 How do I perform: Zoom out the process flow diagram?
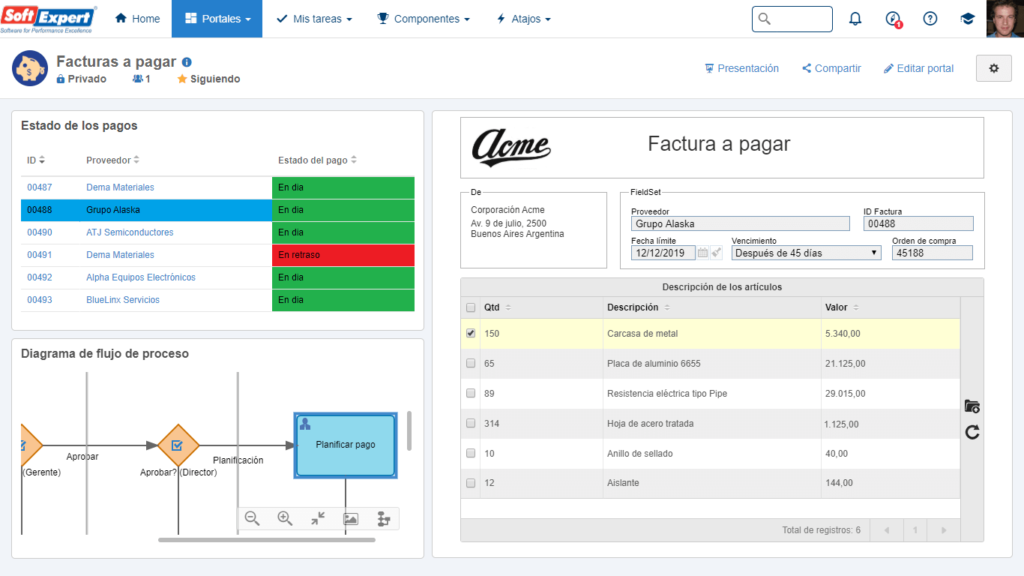click(x=252, y=518)
